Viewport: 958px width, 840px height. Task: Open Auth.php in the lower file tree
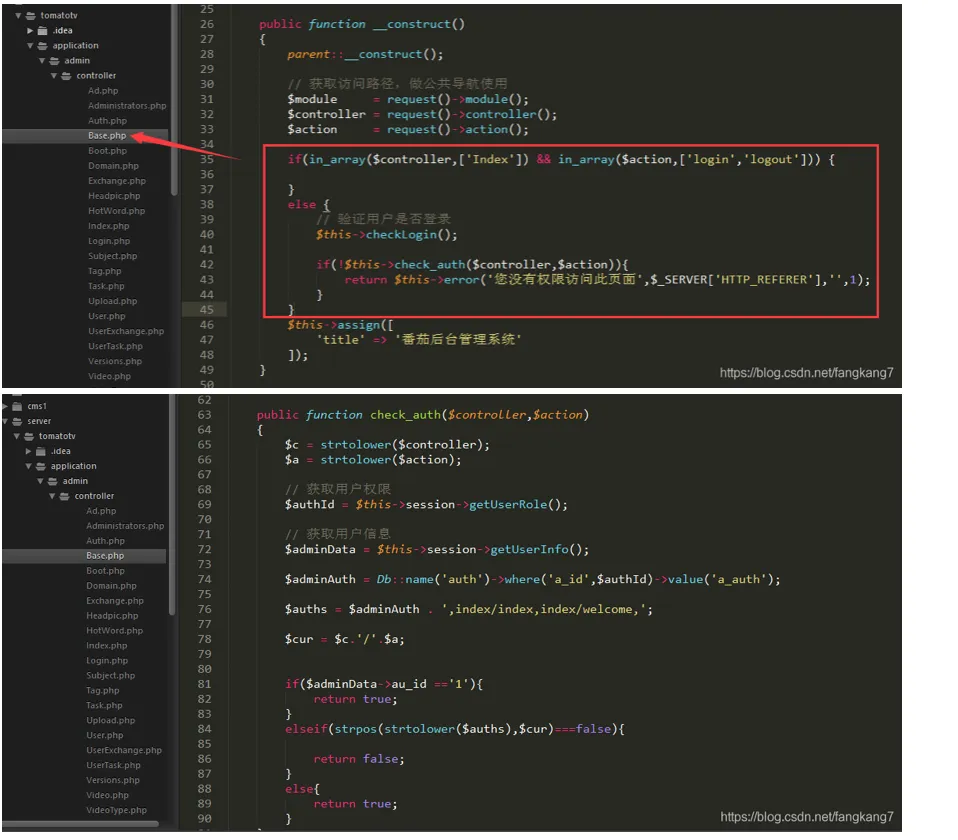(105, 541)
